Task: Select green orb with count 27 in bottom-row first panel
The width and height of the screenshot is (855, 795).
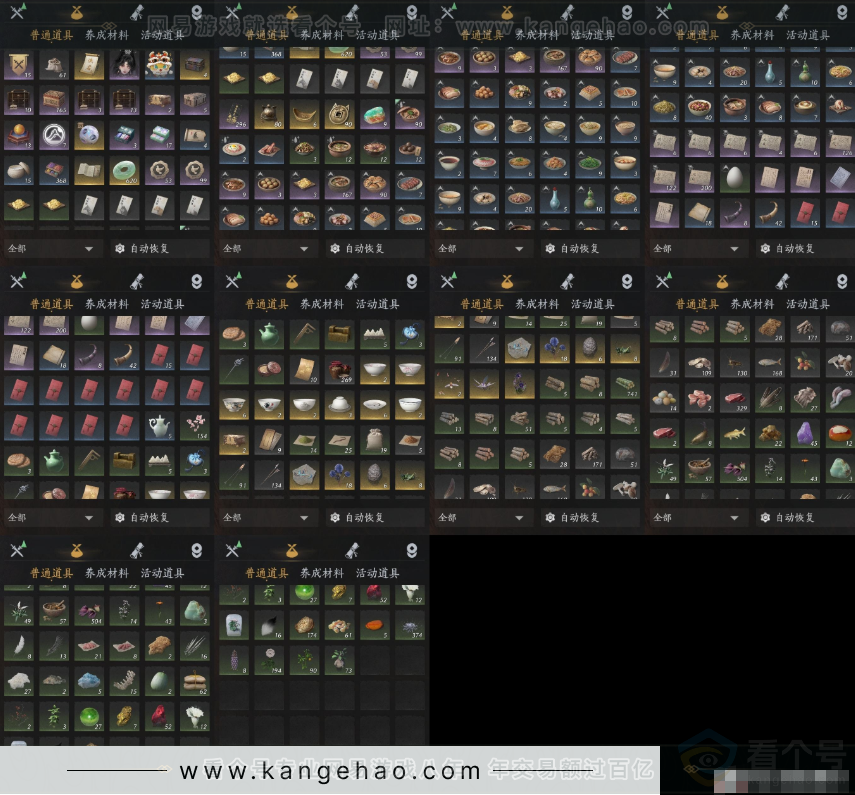Action: [89, 717]
